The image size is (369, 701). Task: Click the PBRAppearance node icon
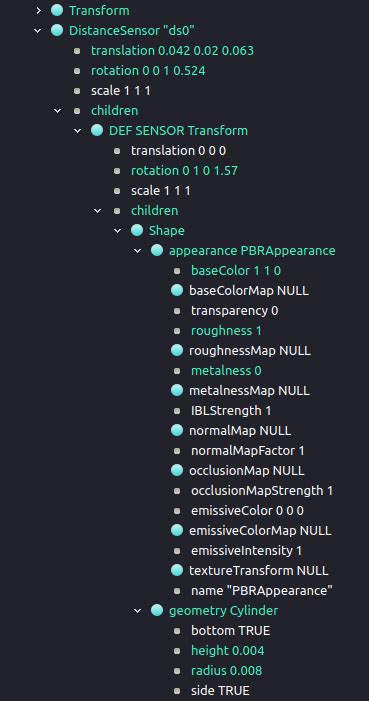coord(157,250)
